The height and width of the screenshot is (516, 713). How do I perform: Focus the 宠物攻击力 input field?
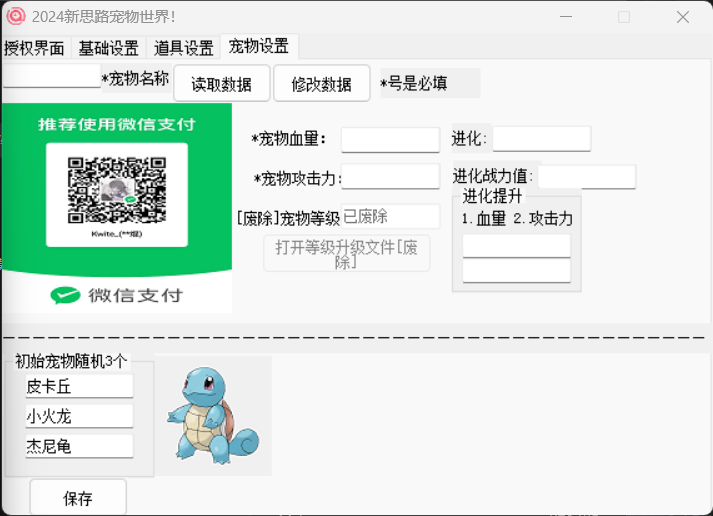(391, 176)
